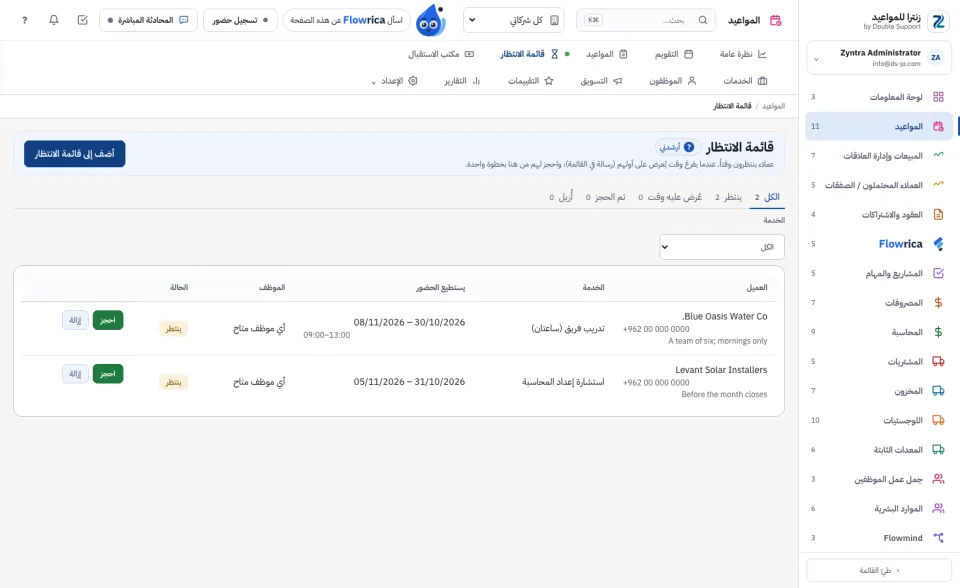
Task: Click the search input field
Action: point(646,20)
